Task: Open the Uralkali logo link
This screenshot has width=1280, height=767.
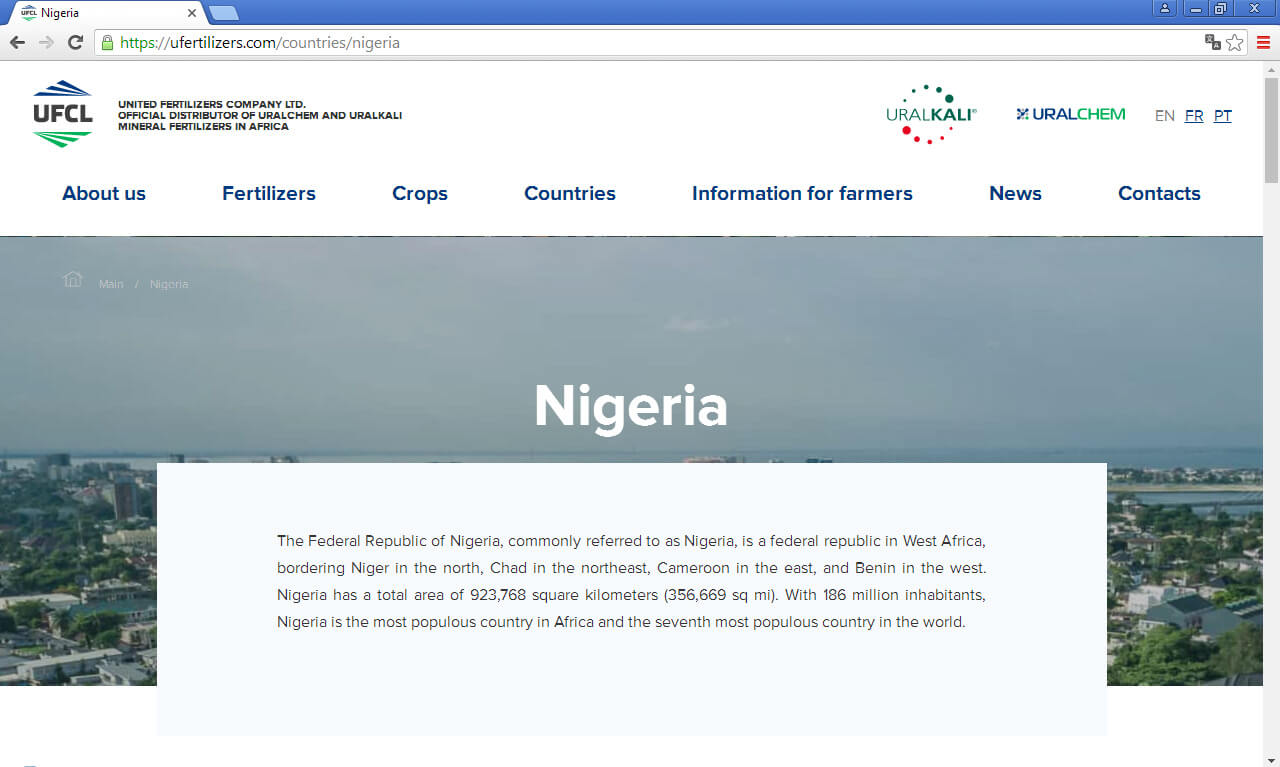Action: tap(930, 114)
